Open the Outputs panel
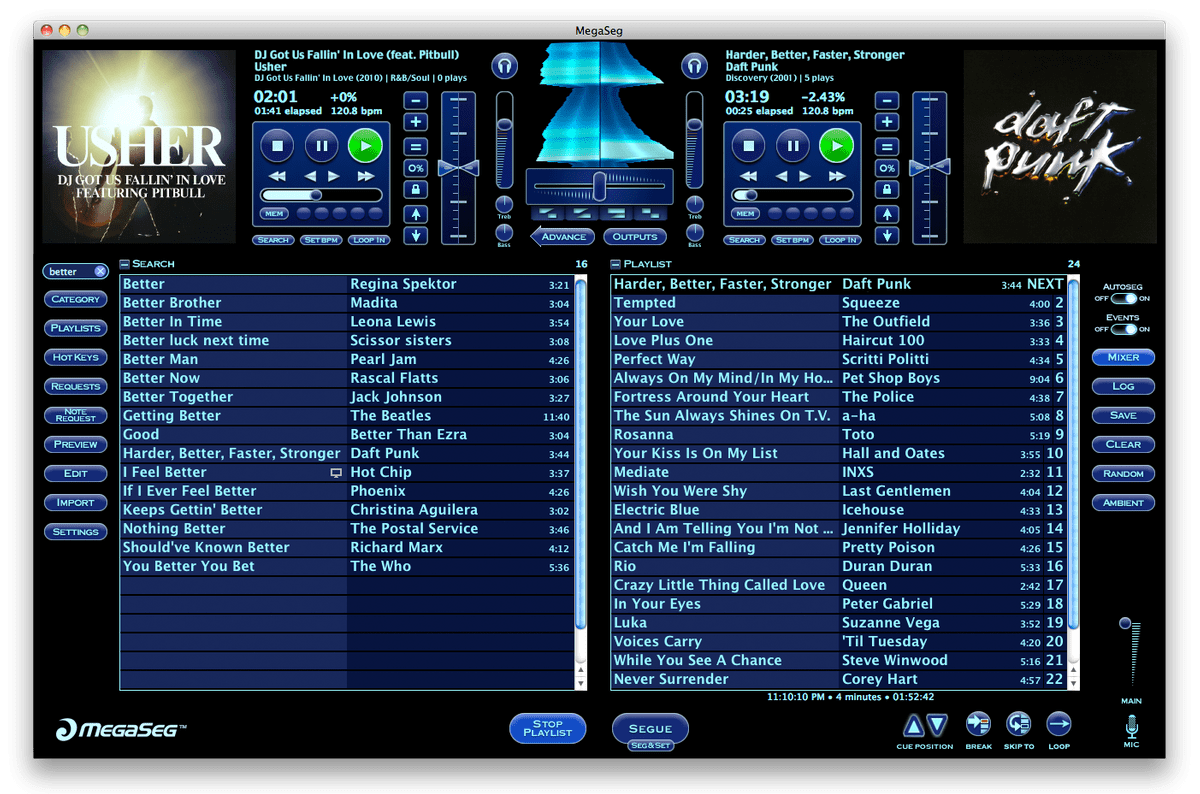The image size is (1200, 794). [x=635, y=237]
